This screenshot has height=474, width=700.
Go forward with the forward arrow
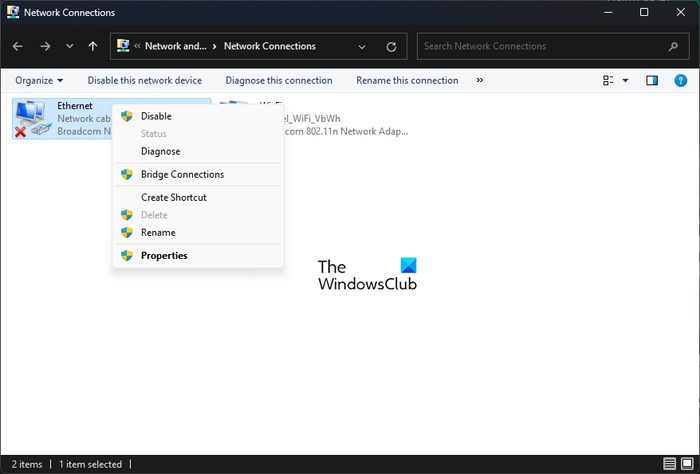[x=45, y=46]
